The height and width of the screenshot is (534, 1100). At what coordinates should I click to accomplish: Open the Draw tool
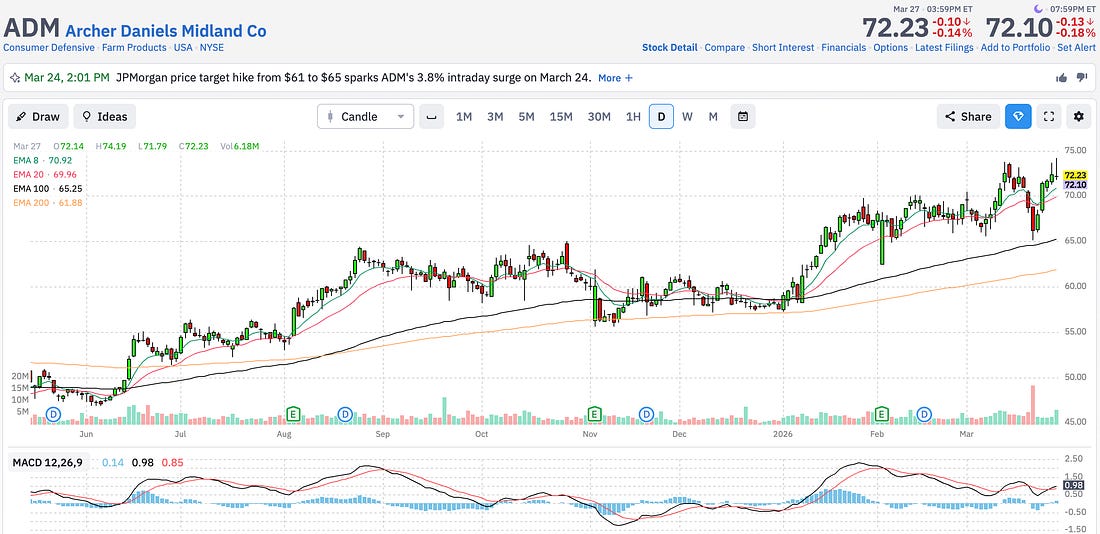click(38, 116)
